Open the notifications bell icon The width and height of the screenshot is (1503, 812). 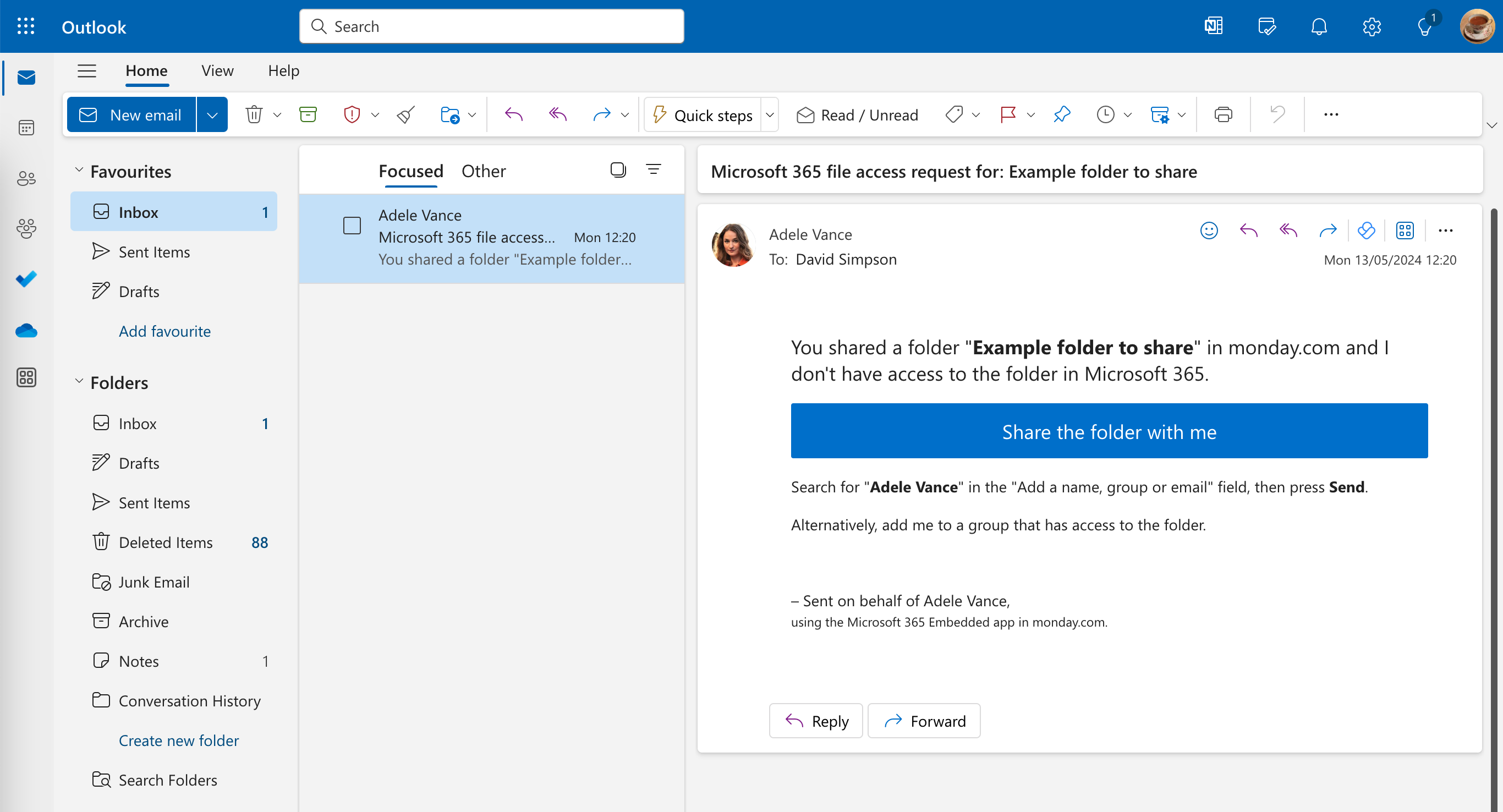click(1319, 27)
